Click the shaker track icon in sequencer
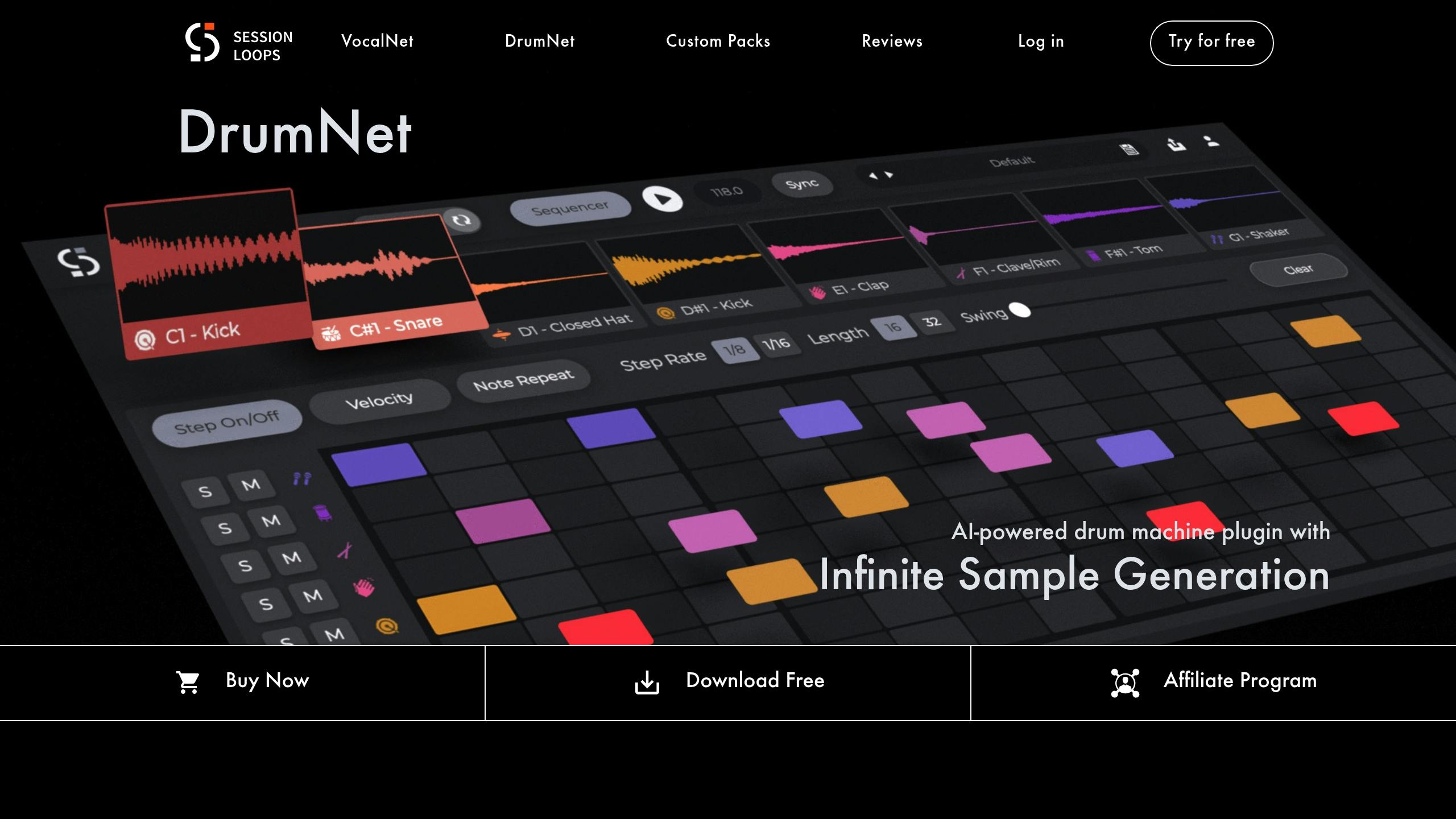This screenshot has width=1456, height=819. [x=302, y=478]
